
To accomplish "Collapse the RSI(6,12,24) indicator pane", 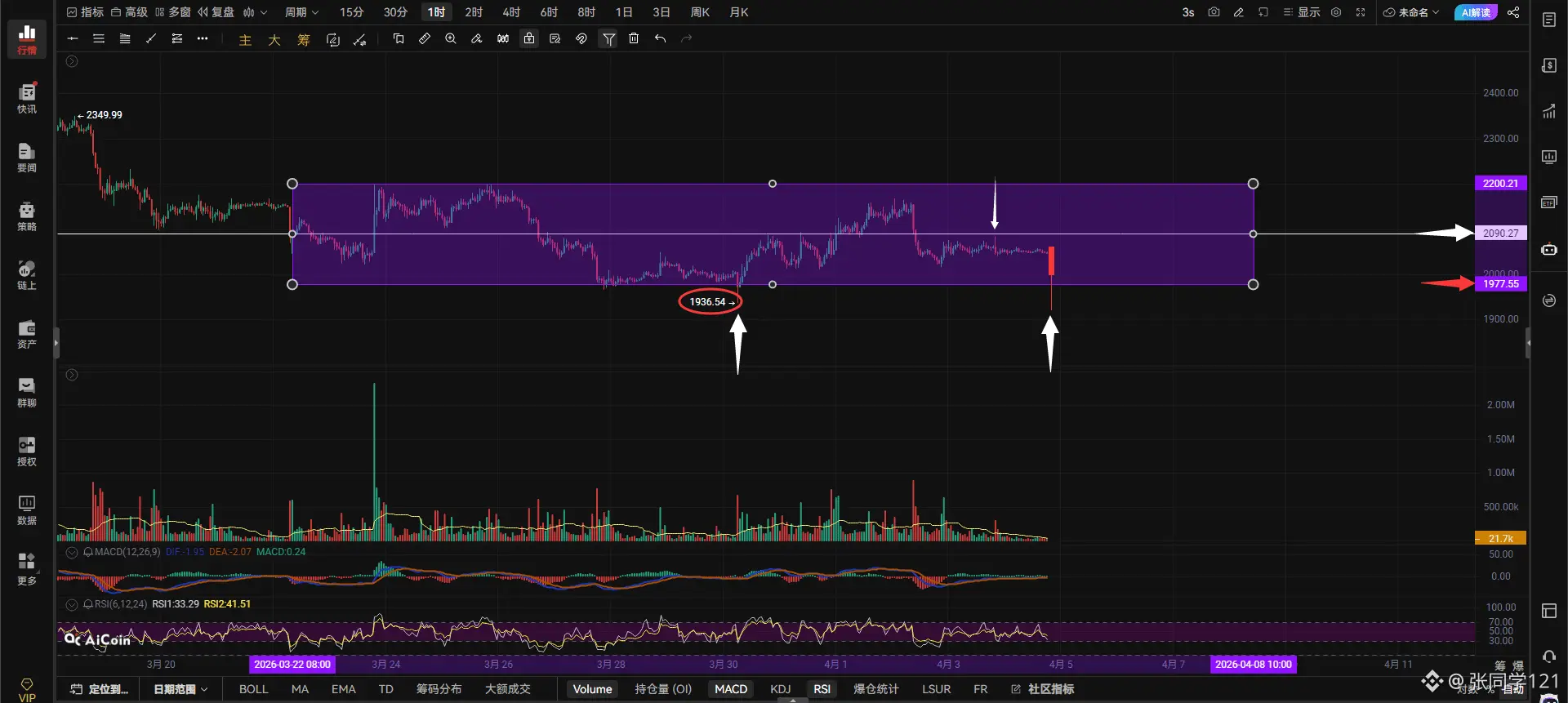I will [72, 605].
